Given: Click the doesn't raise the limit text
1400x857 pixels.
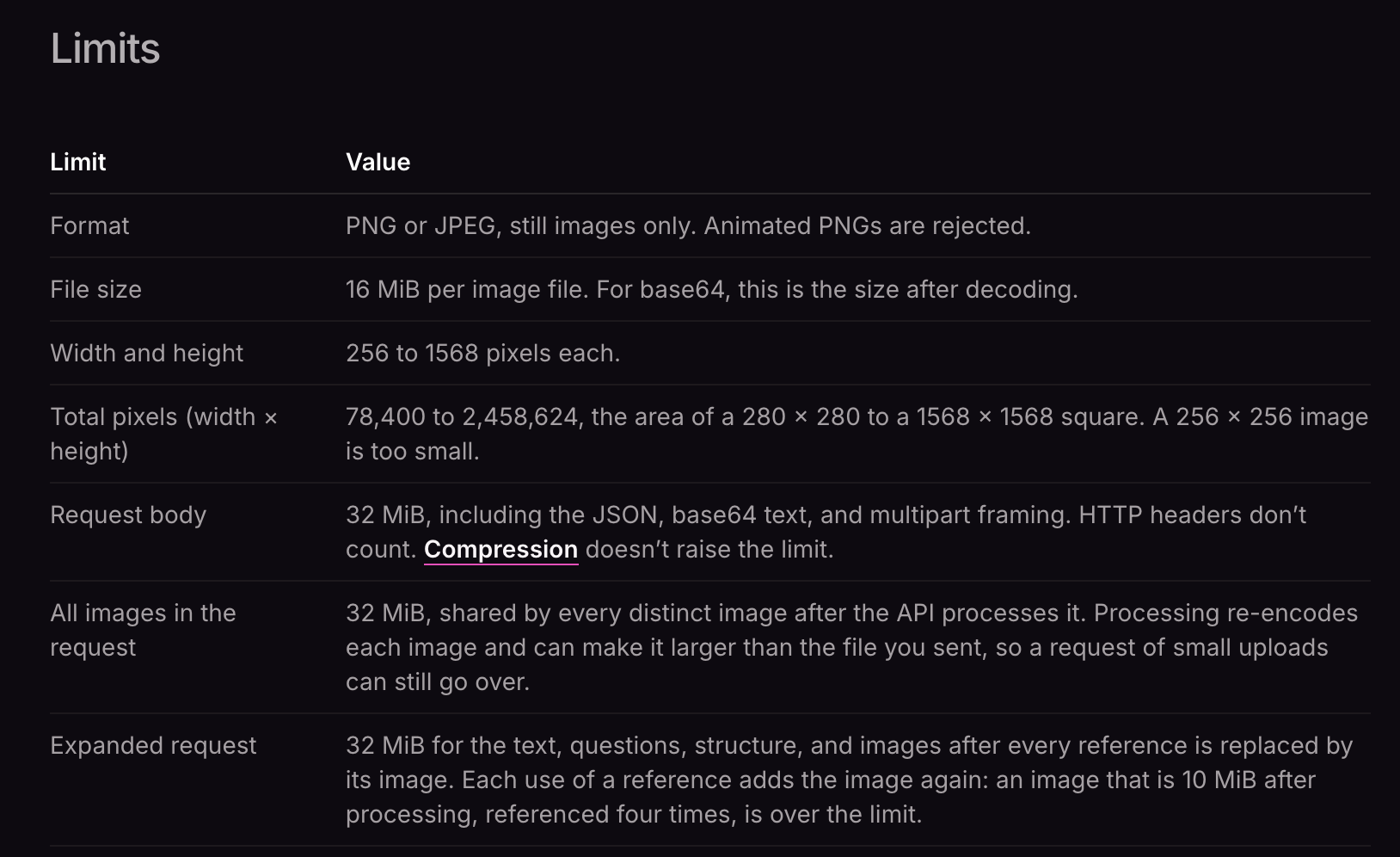Looking at the screenshot, I should click(709, 549).
